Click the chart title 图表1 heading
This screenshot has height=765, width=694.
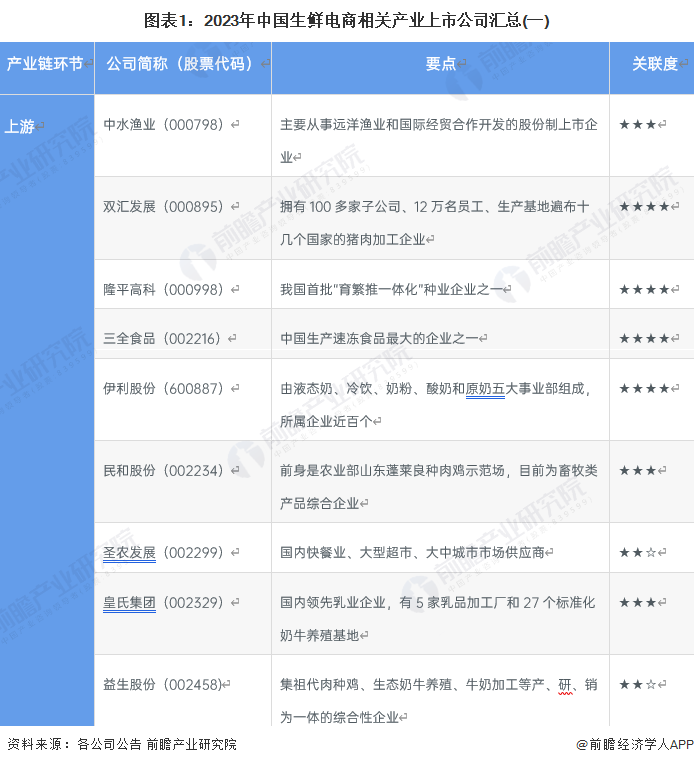click(x=346, y=20)
